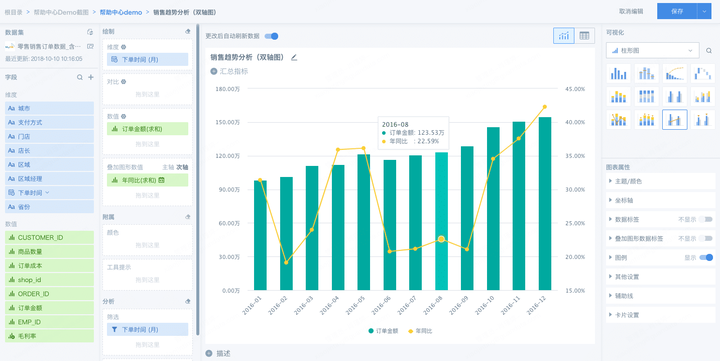Select the 区域经理 dimension field
720x361 pixels.
[x=49, y=179]
